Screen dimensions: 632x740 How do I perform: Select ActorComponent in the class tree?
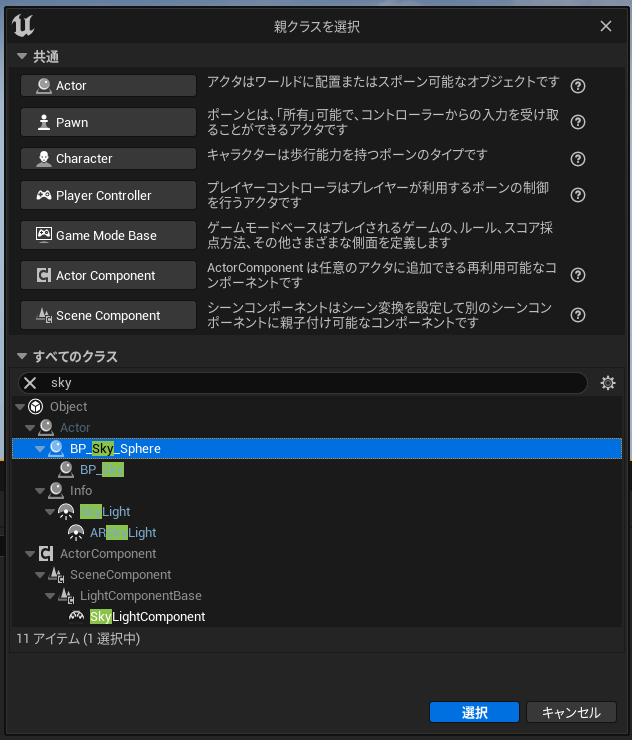click(108, 554)
